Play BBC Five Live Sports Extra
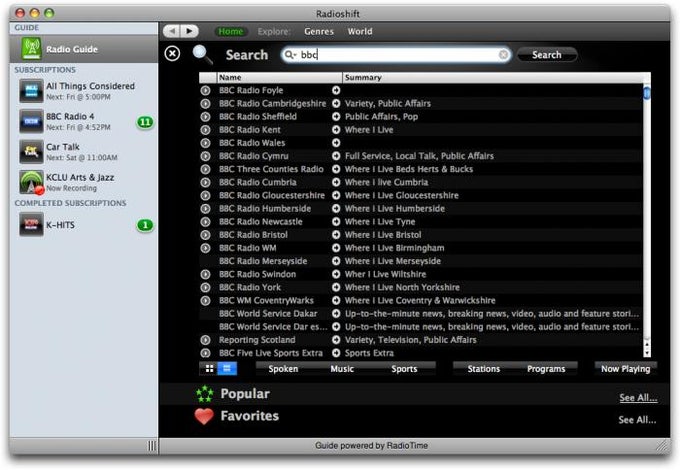The image size is (680, 470). click(x=206, y=353)
